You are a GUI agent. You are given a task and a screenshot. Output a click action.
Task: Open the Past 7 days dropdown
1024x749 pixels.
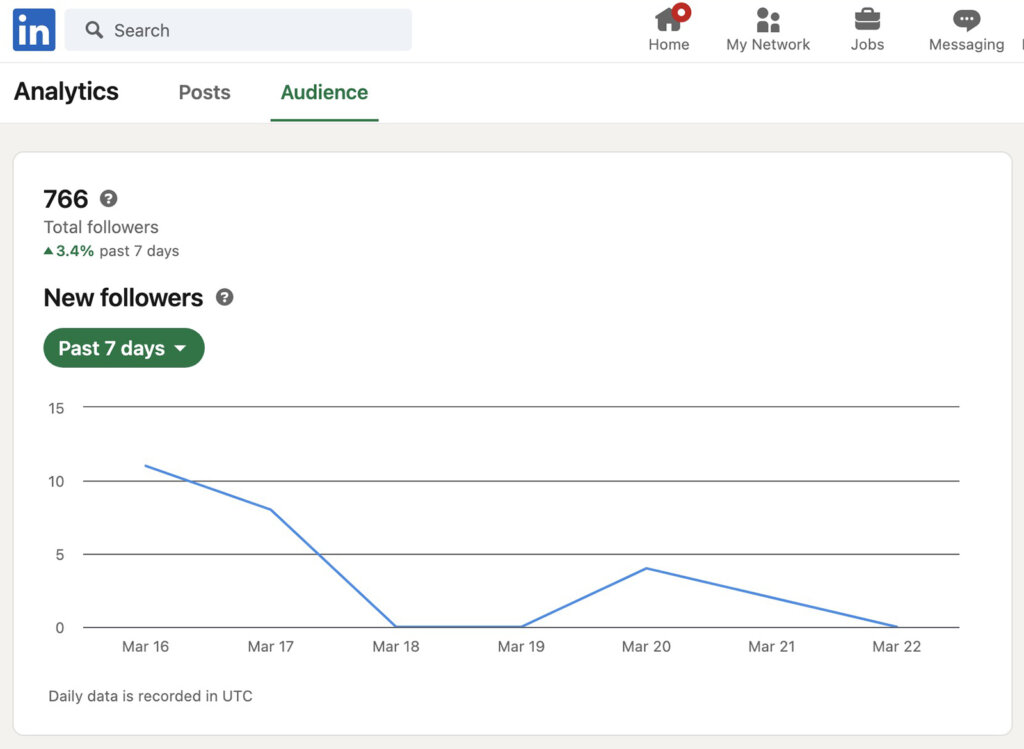pos(123,348)
